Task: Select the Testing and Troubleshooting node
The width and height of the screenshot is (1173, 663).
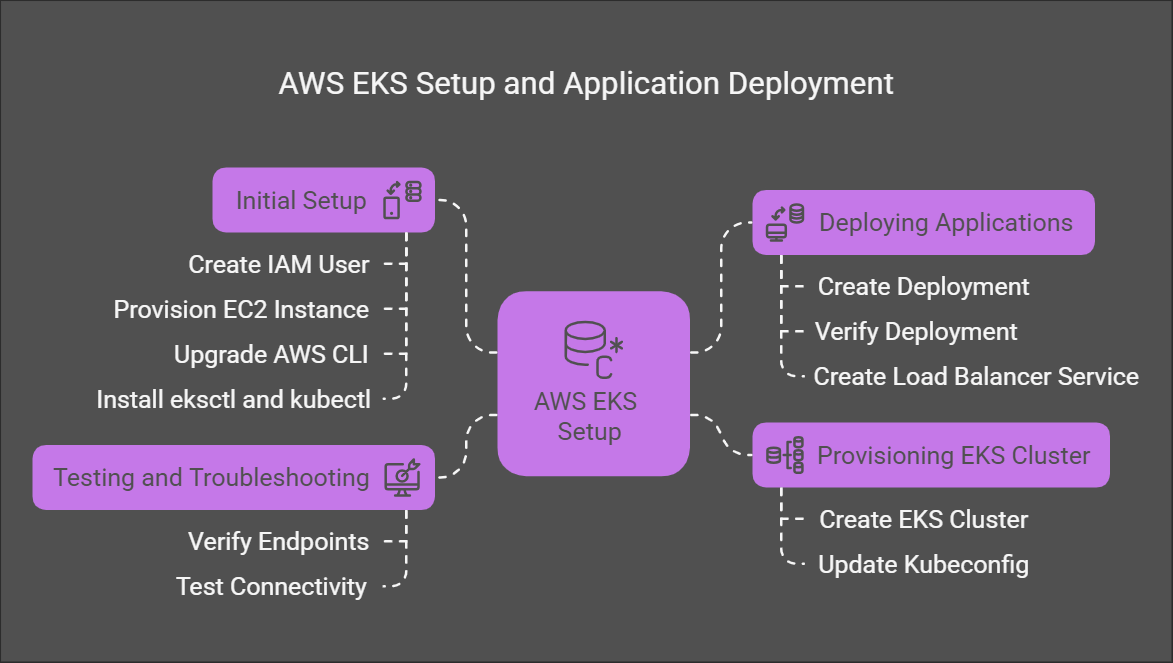Action: pyautogui.click(x=233, y=477)
